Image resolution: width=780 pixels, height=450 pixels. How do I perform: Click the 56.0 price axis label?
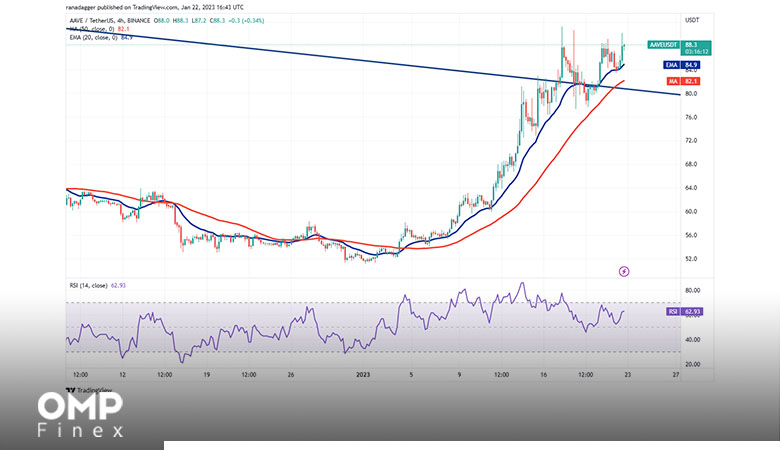point(692,235)
